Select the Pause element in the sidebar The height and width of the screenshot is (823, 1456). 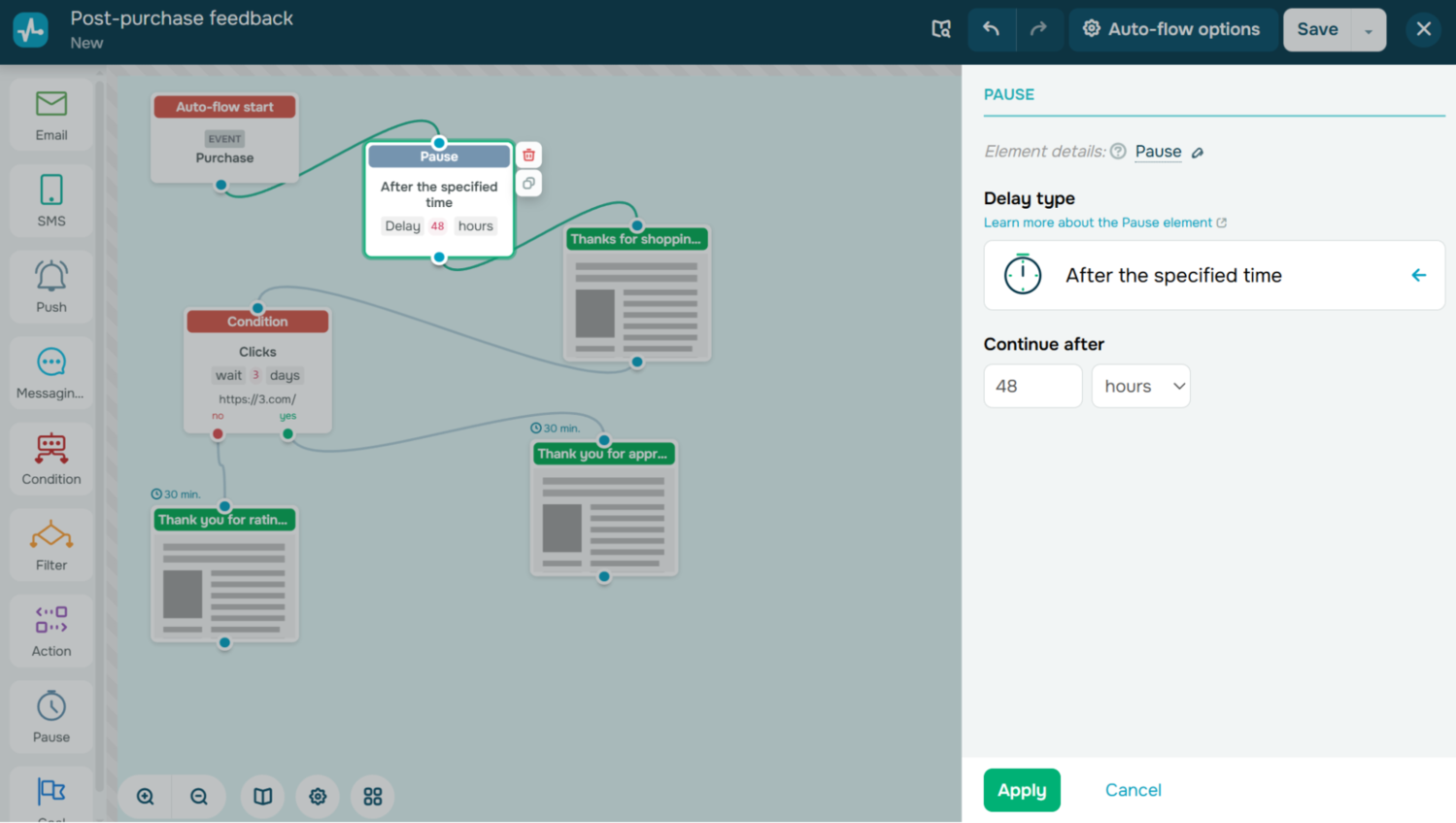click(x=51, y=717)
